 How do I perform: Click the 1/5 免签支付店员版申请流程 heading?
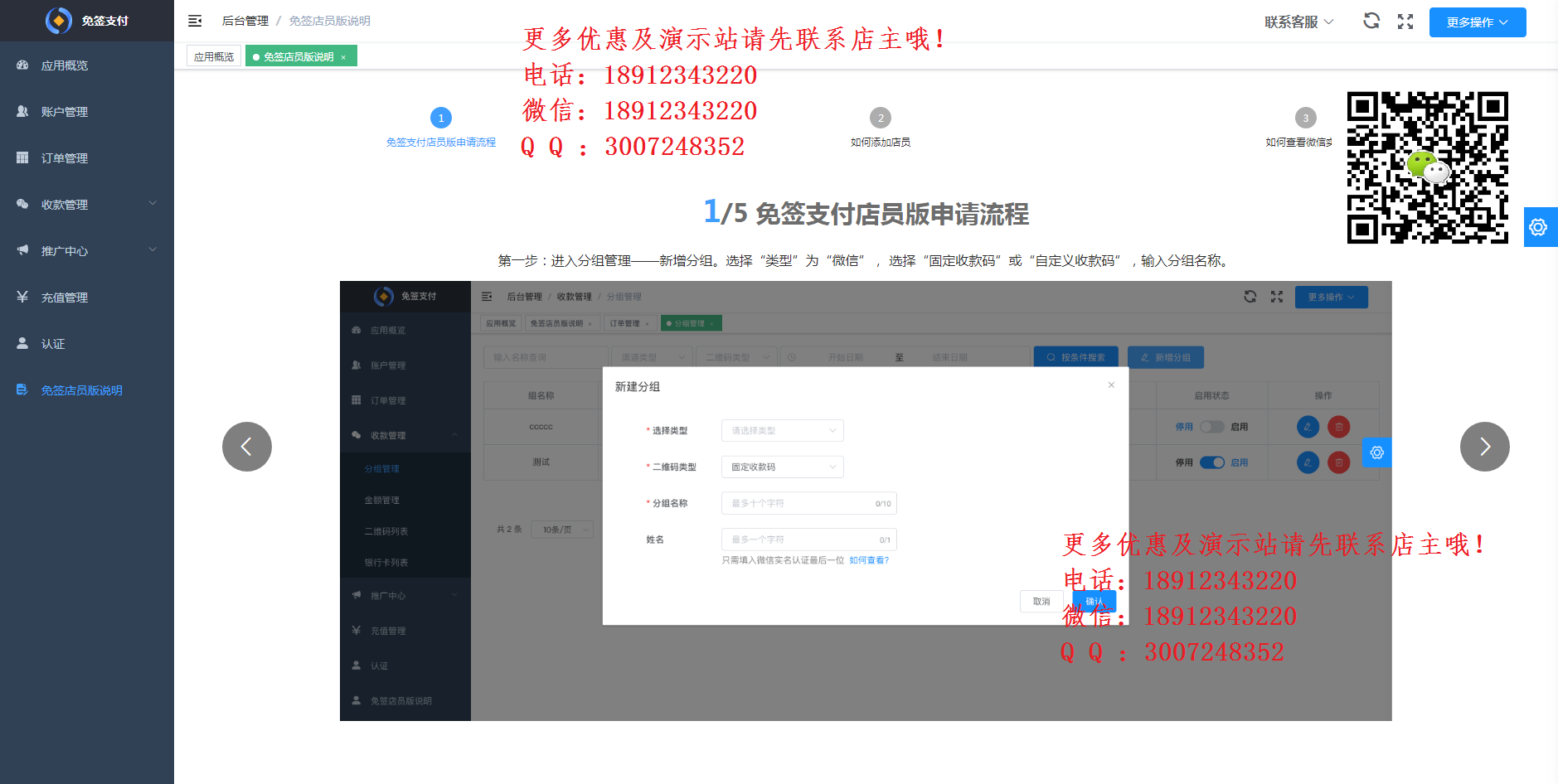coord(866,213)
